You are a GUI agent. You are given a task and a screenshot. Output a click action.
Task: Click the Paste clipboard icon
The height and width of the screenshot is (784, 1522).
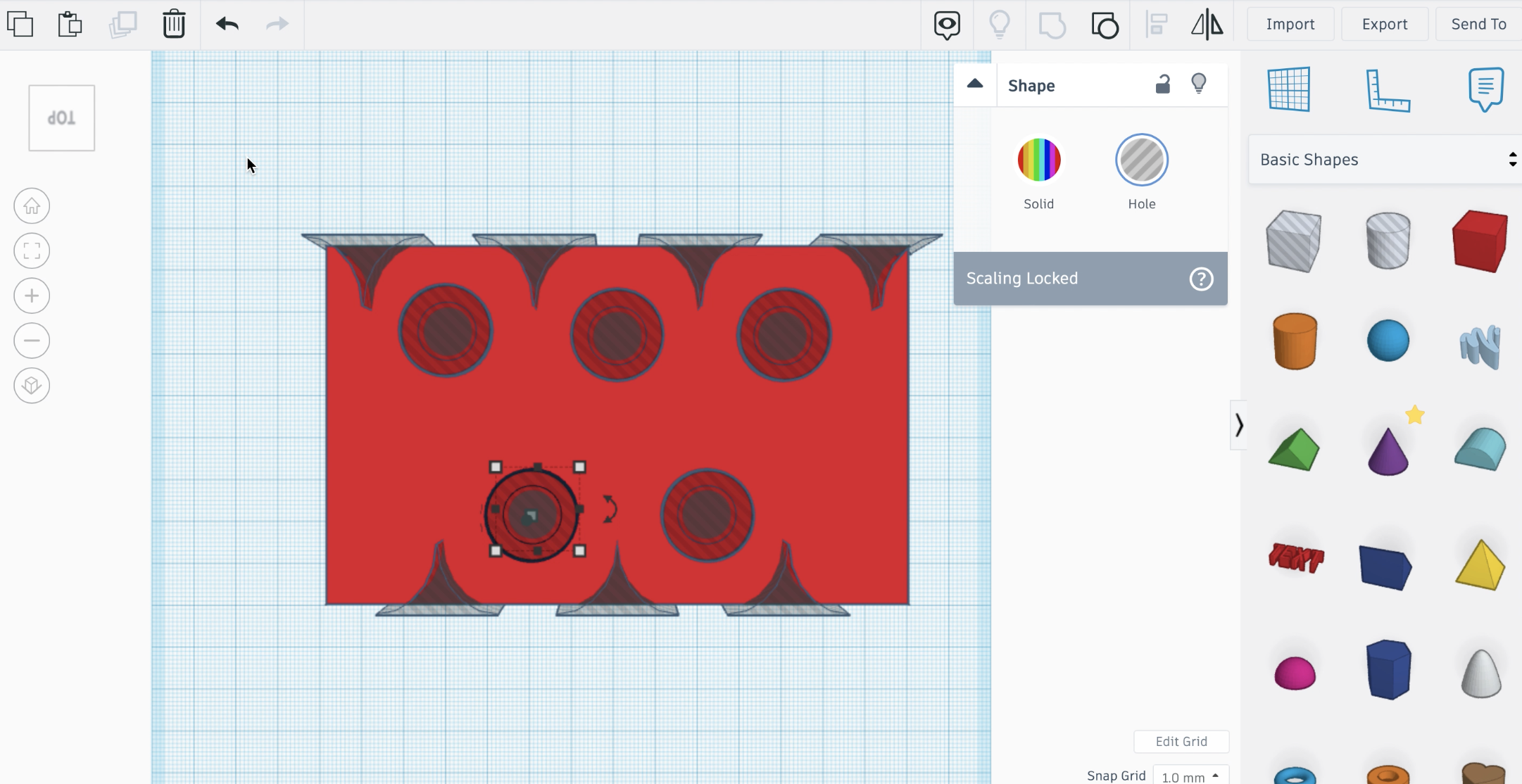point(70,24)
